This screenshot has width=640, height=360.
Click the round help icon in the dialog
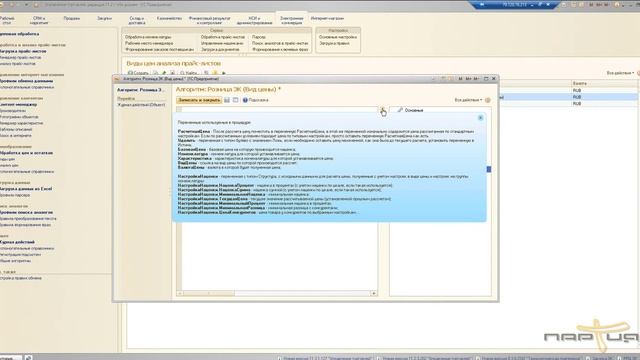point(487,100)
